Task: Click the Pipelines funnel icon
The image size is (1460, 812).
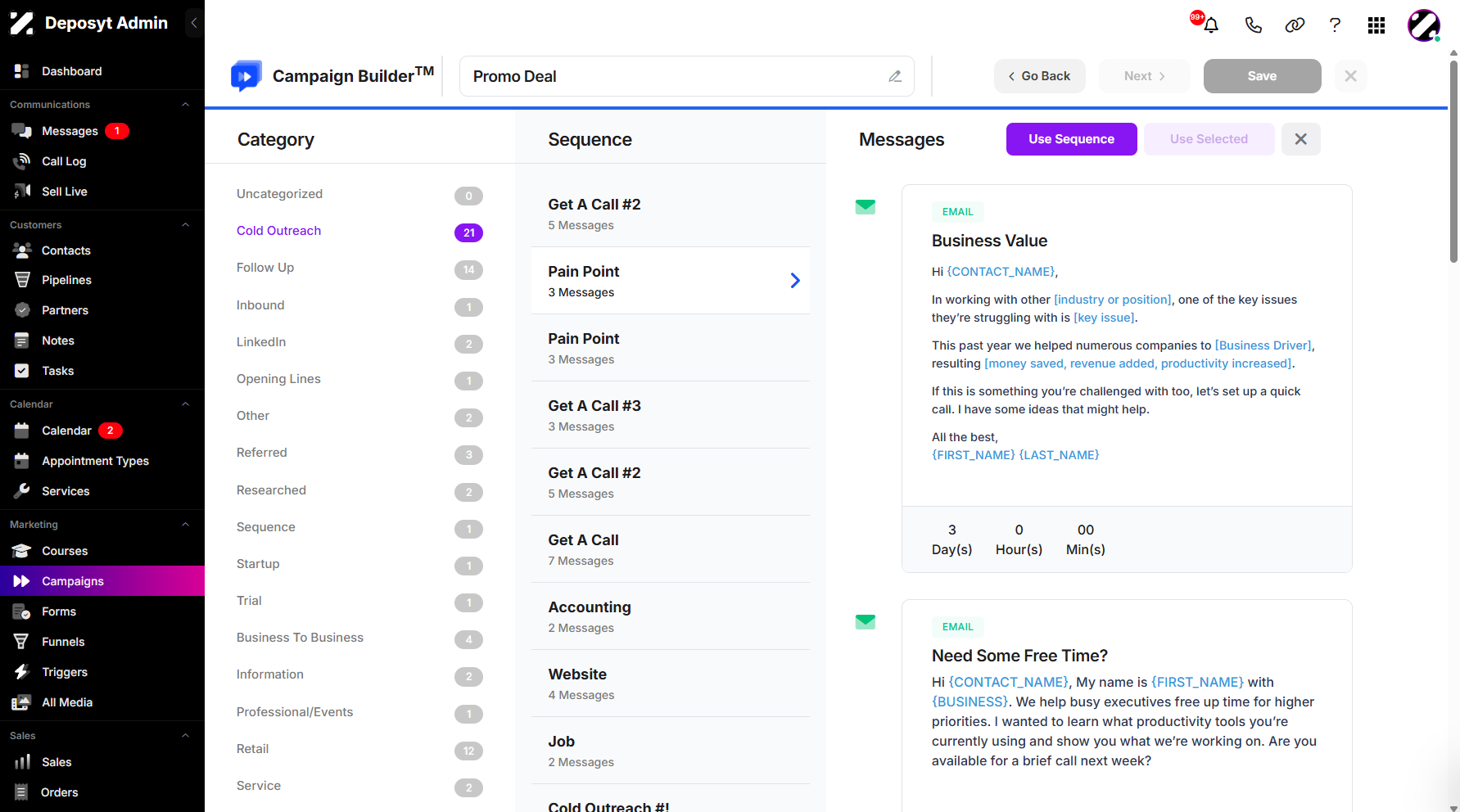Action: coord(22,280)
